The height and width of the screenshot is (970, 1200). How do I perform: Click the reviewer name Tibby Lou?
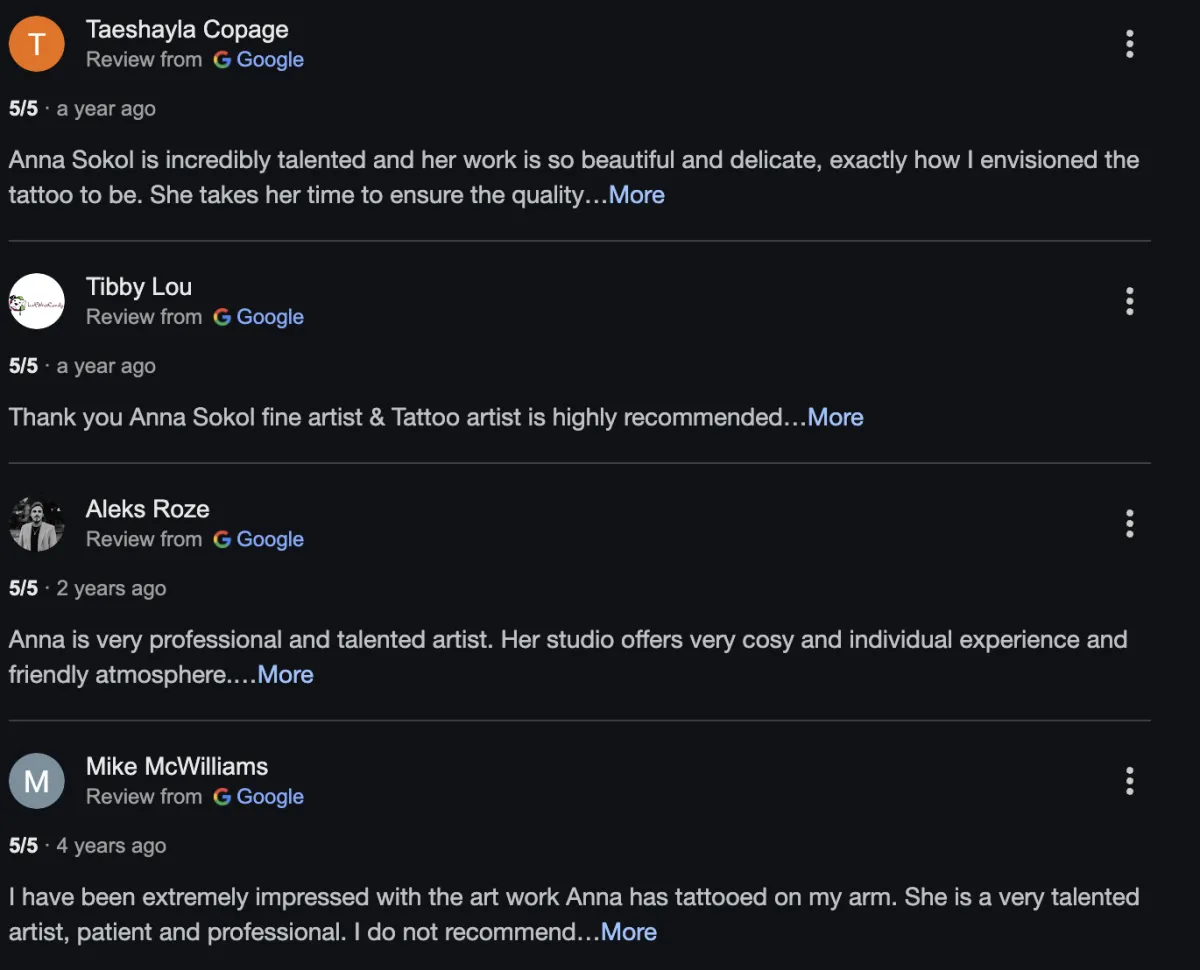click(x=139, y=287)
